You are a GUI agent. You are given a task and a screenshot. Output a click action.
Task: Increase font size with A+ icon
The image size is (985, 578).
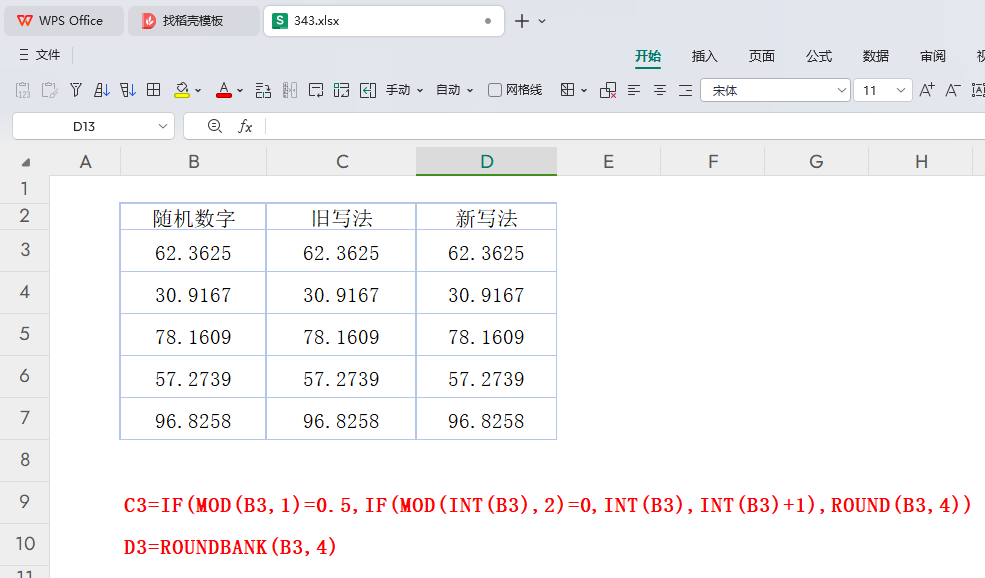pos(927,90)
